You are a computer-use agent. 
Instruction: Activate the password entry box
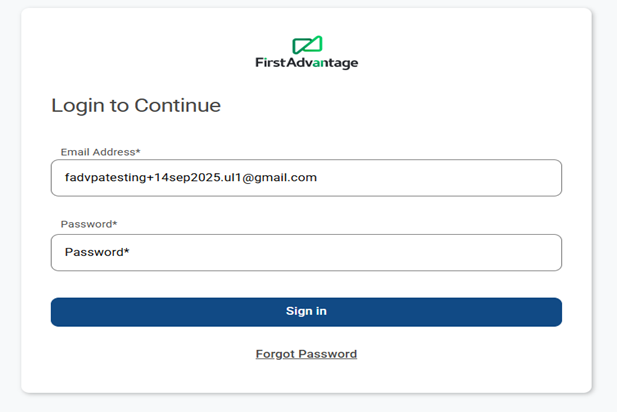click(306, 252)
